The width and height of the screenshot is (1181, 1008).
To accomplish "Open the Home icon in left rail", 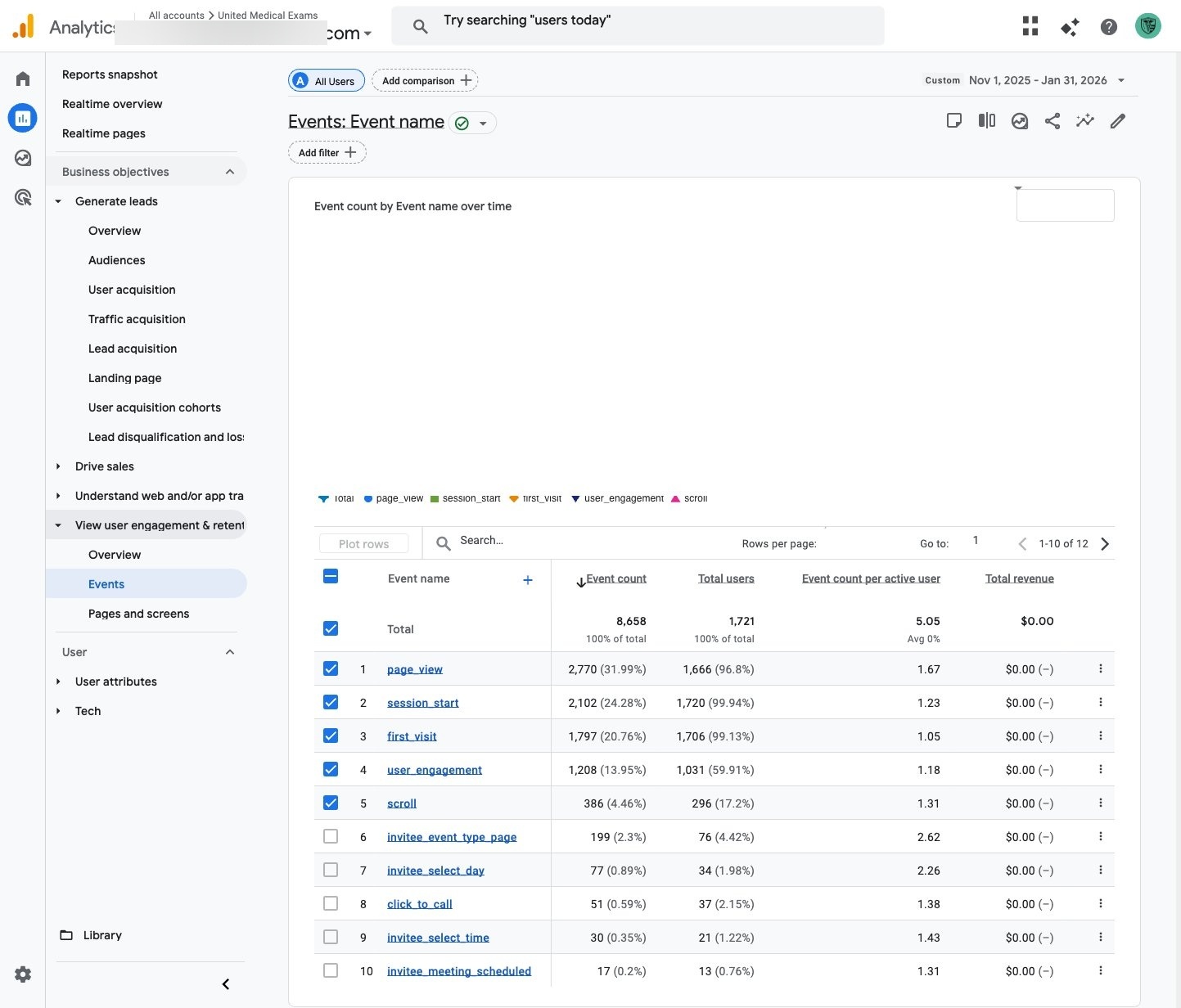I will pos(23,79).
